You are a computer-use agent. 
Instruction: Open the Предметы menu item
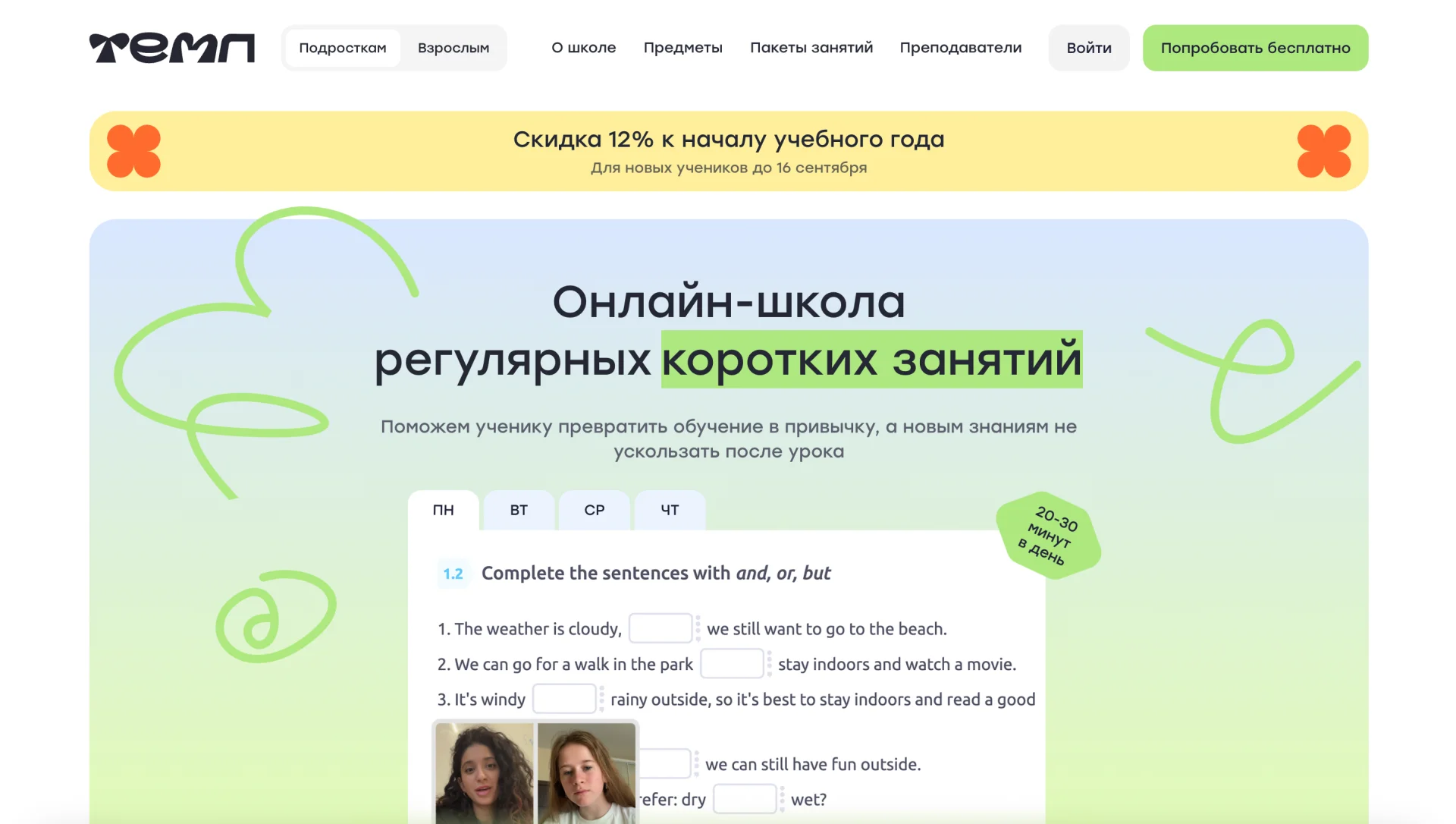pyautogui.click(x=682, y=48)
